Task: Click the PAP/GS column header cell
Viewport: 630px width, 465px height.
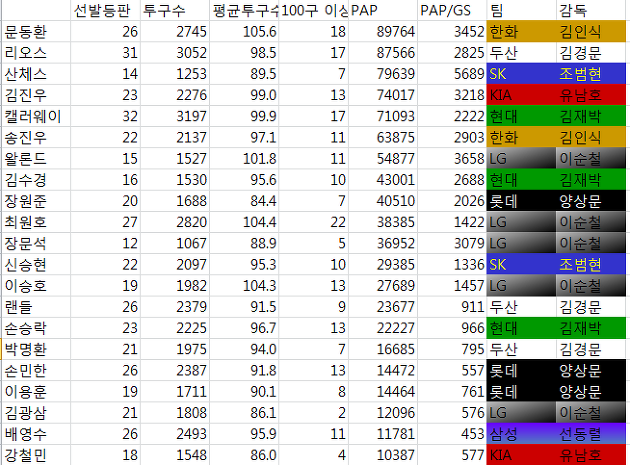Action: (x=452, y=10)
